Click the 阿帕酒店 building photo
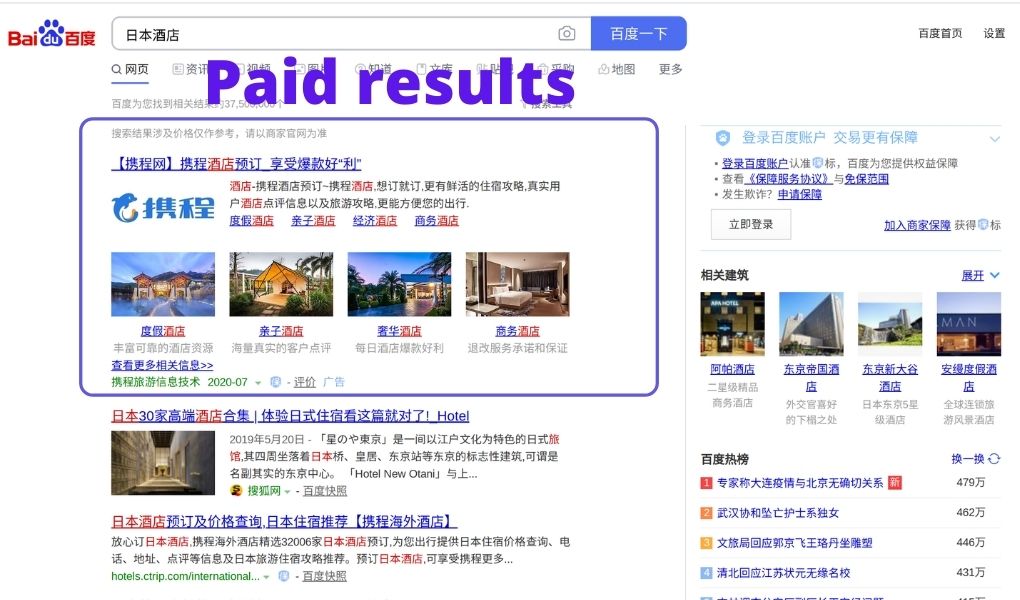 (732, 324)
